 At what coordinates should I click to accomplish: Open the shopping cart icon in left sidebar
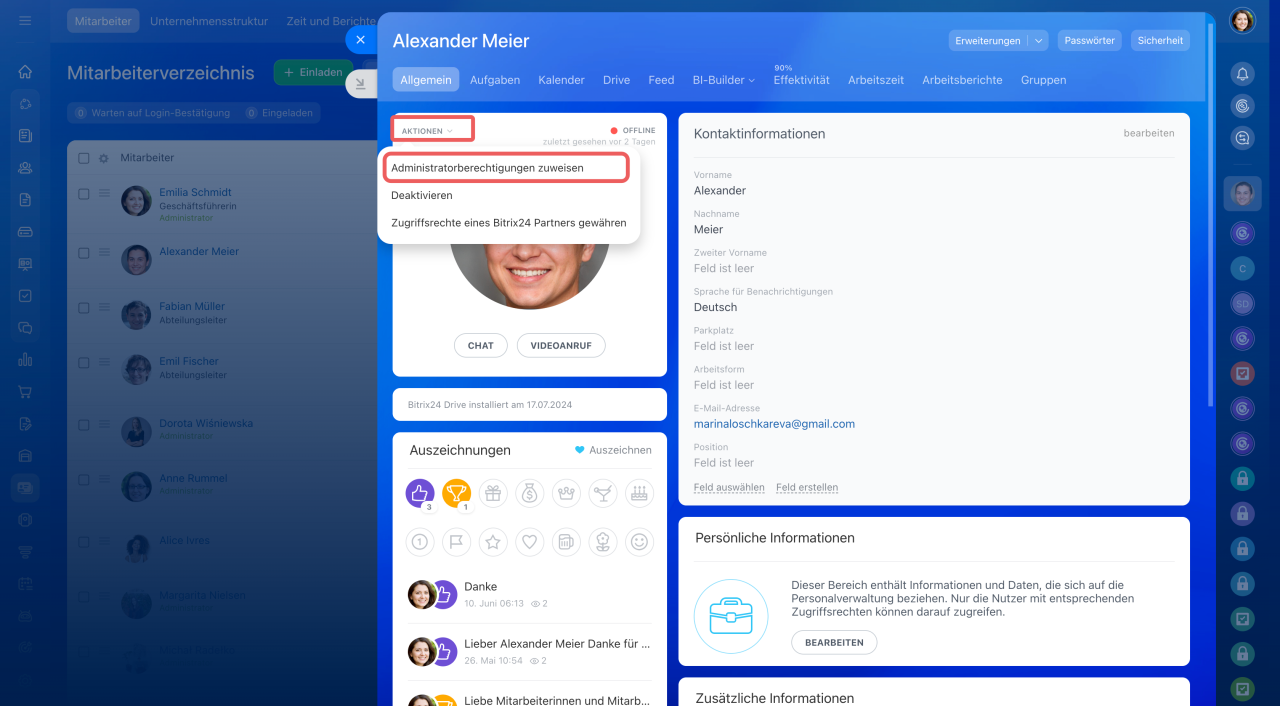click(25, 391)
